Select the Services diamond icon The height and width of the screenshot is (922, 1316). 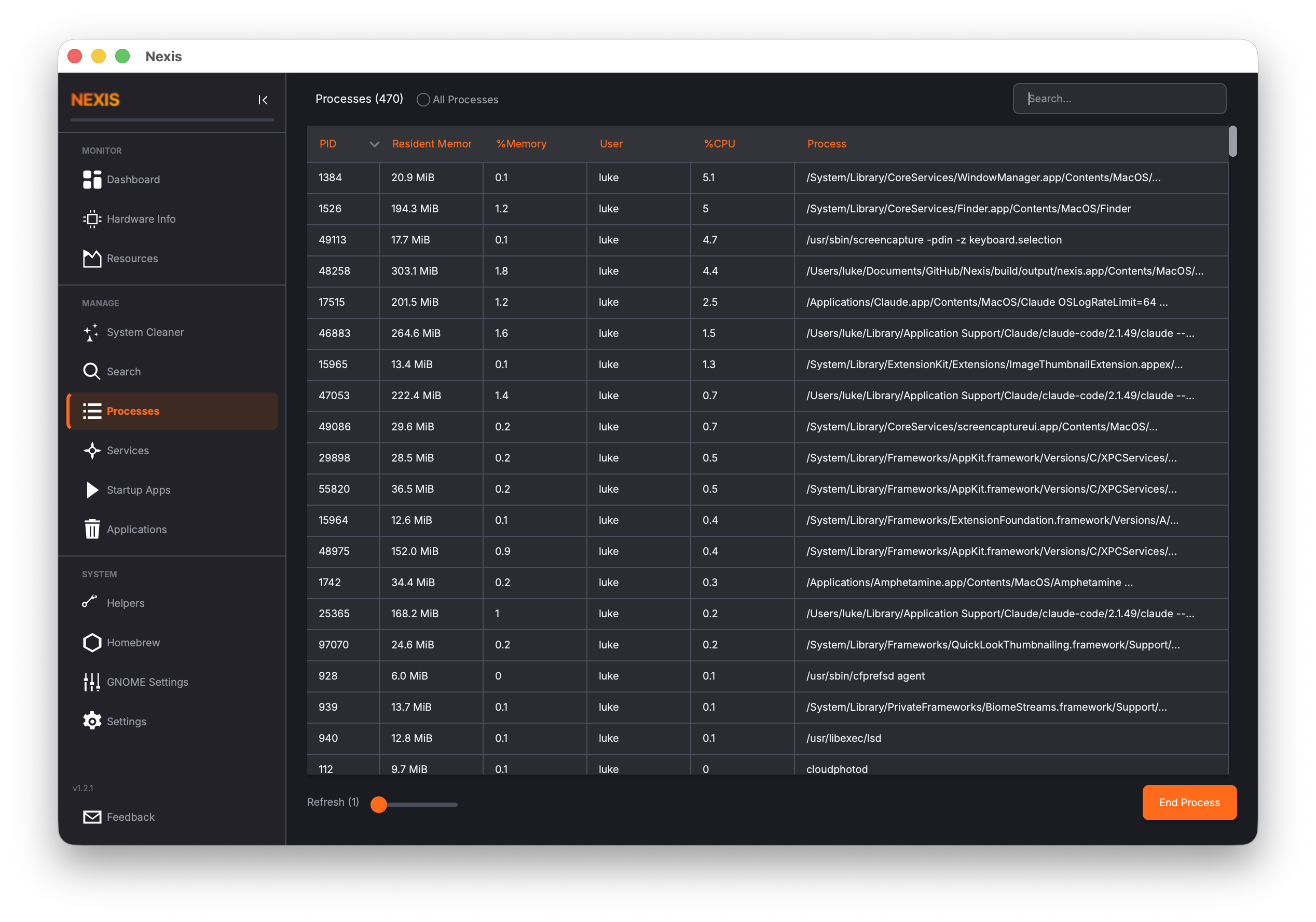click(92, 451)
